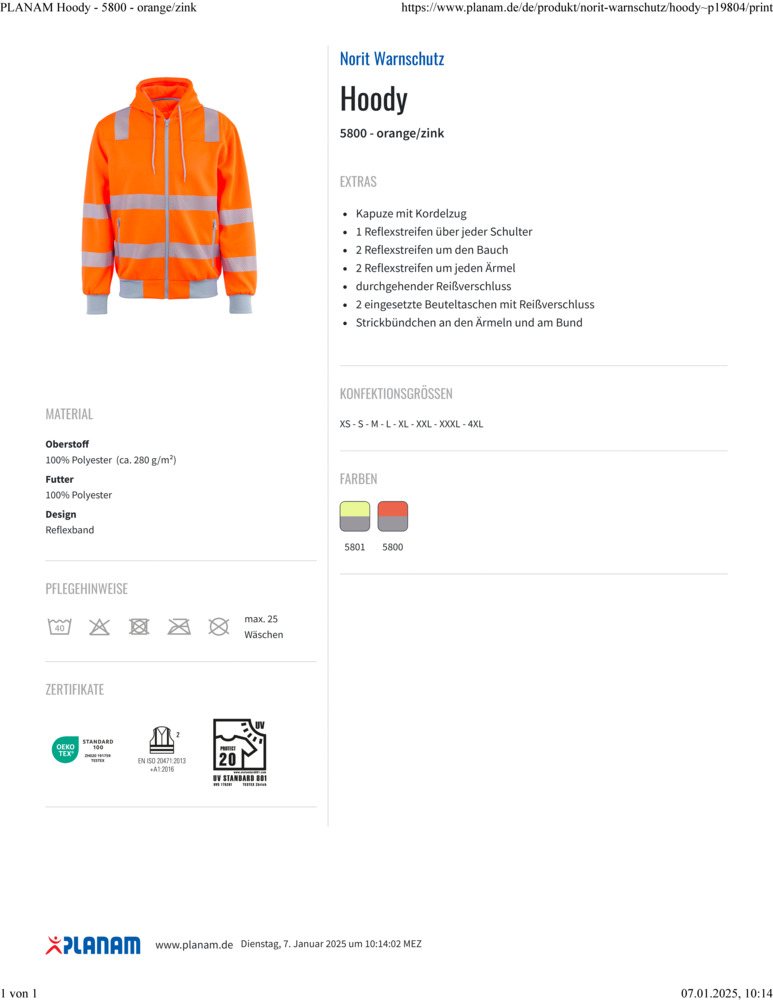
Task: Click the product URL in the page header
Action: (587, 8)
